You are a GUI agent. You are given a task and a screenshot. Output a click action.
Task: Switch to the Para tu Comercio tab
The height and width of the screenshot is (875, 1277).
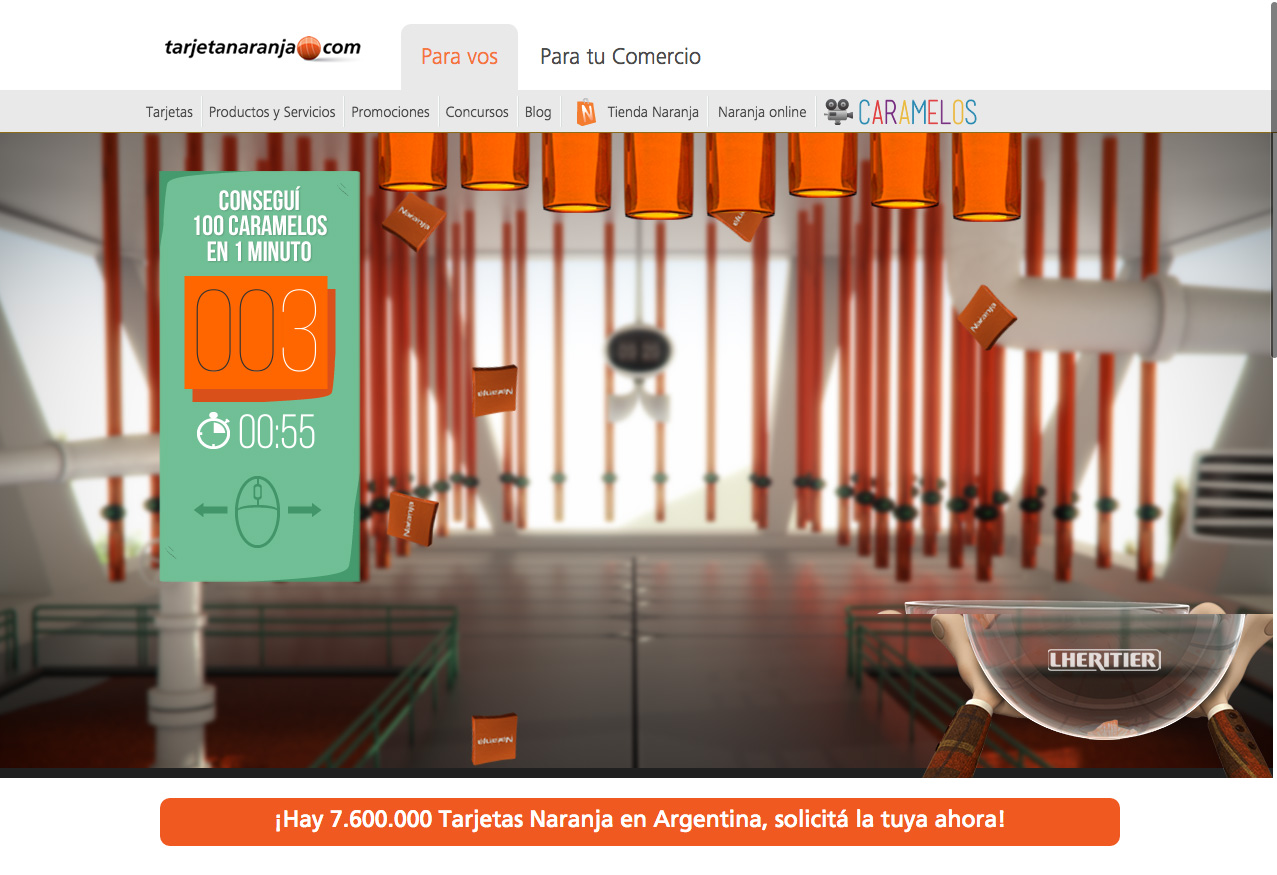(x=620, y=57)
